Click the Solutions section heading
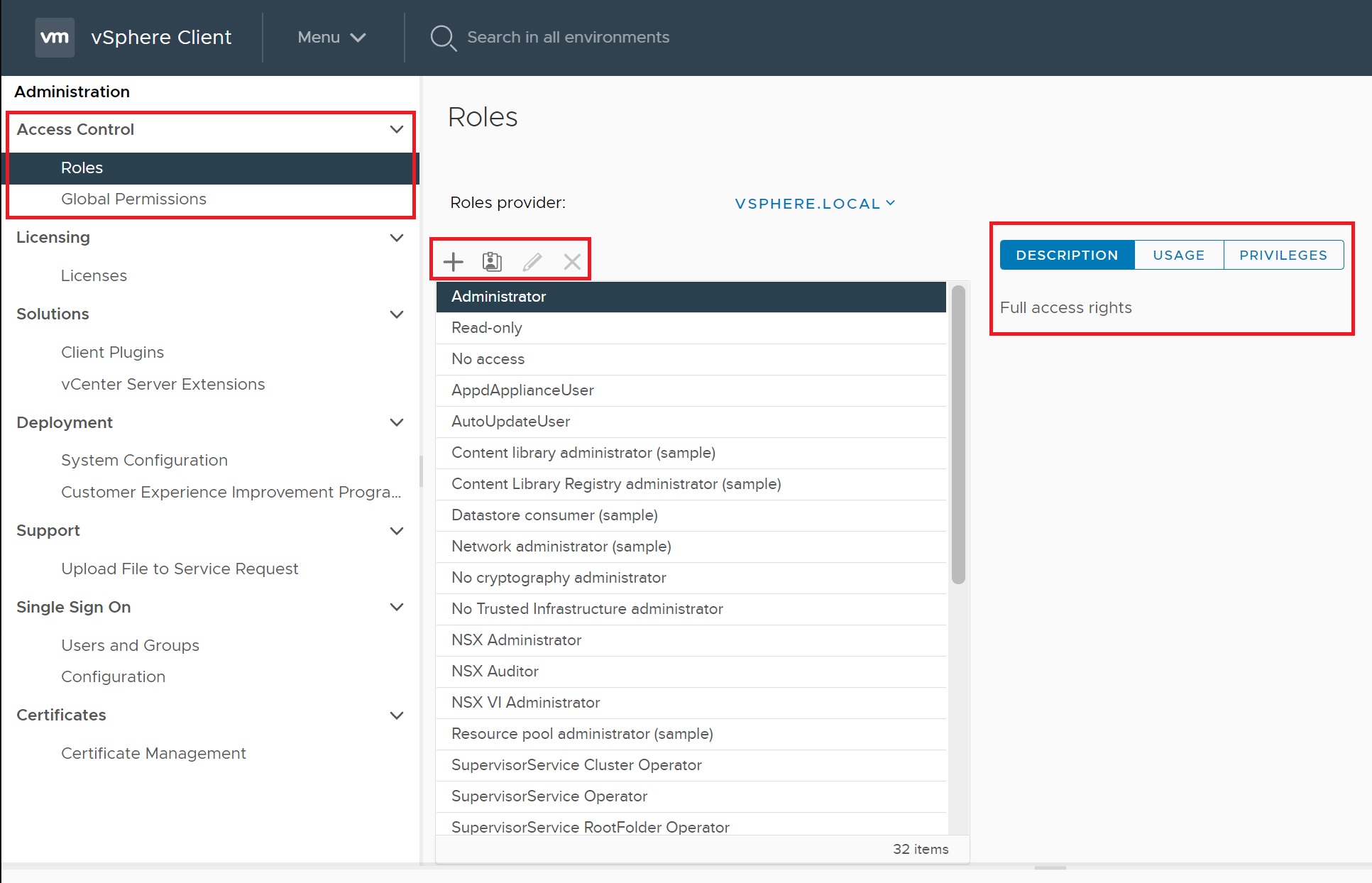 coord(53,314)
